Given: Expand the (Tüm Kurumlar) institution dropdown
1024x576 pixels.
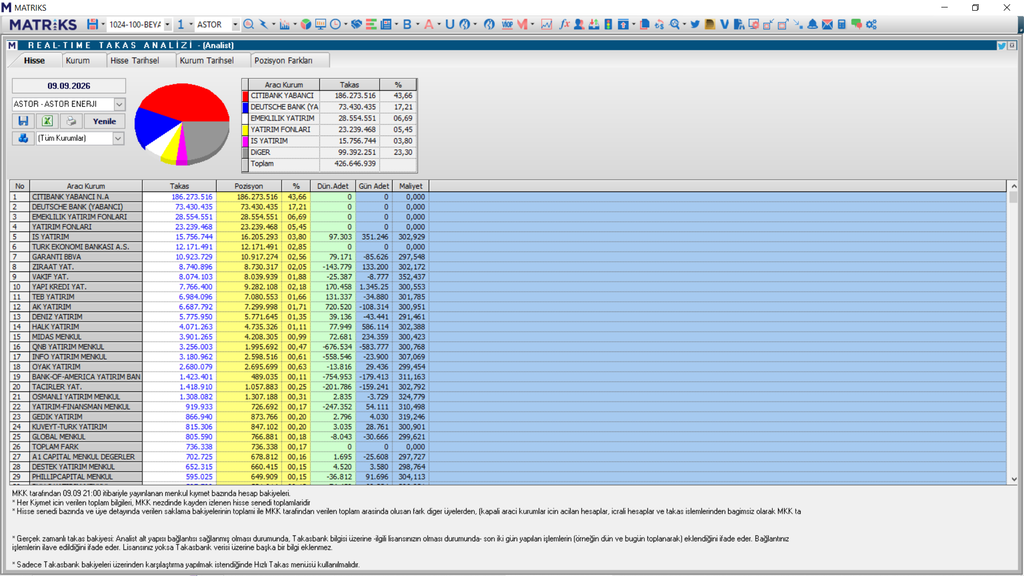Looking at the screenshot, I should (118, 138).
